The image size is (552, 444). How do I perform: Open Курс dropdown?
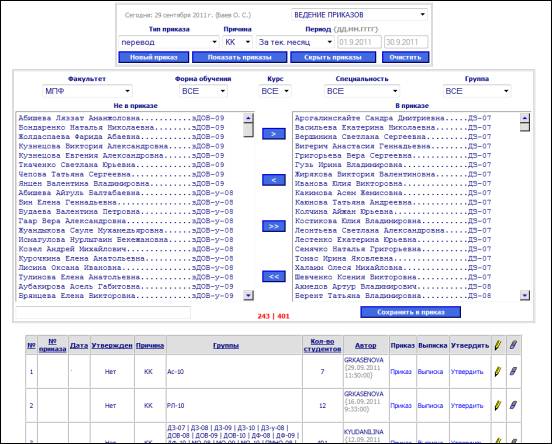pyautogui.click(x=275, y=91)
